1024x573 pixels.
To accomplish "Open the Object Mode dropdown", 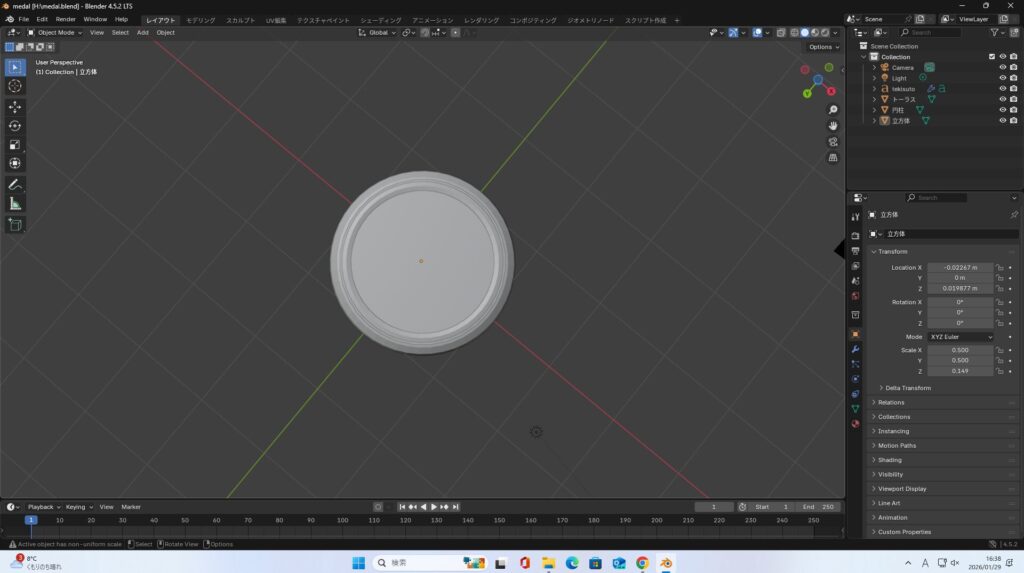I will point(55,32).
